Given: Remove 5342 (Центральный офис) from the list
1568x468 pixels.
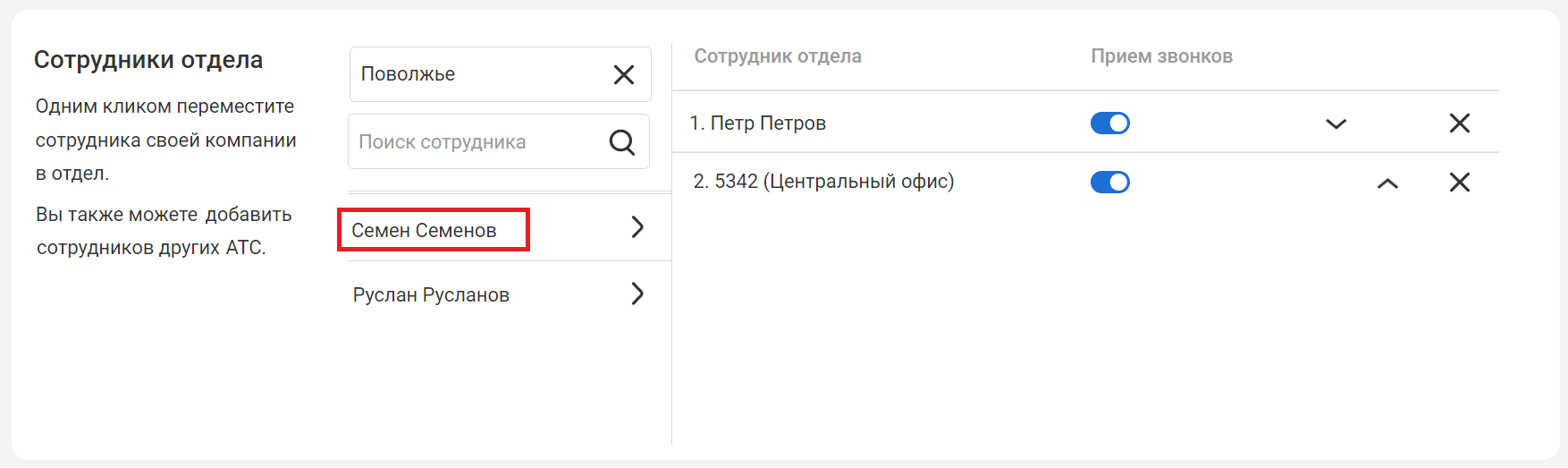Looking at the screenshot, I should coord(1460,183).
